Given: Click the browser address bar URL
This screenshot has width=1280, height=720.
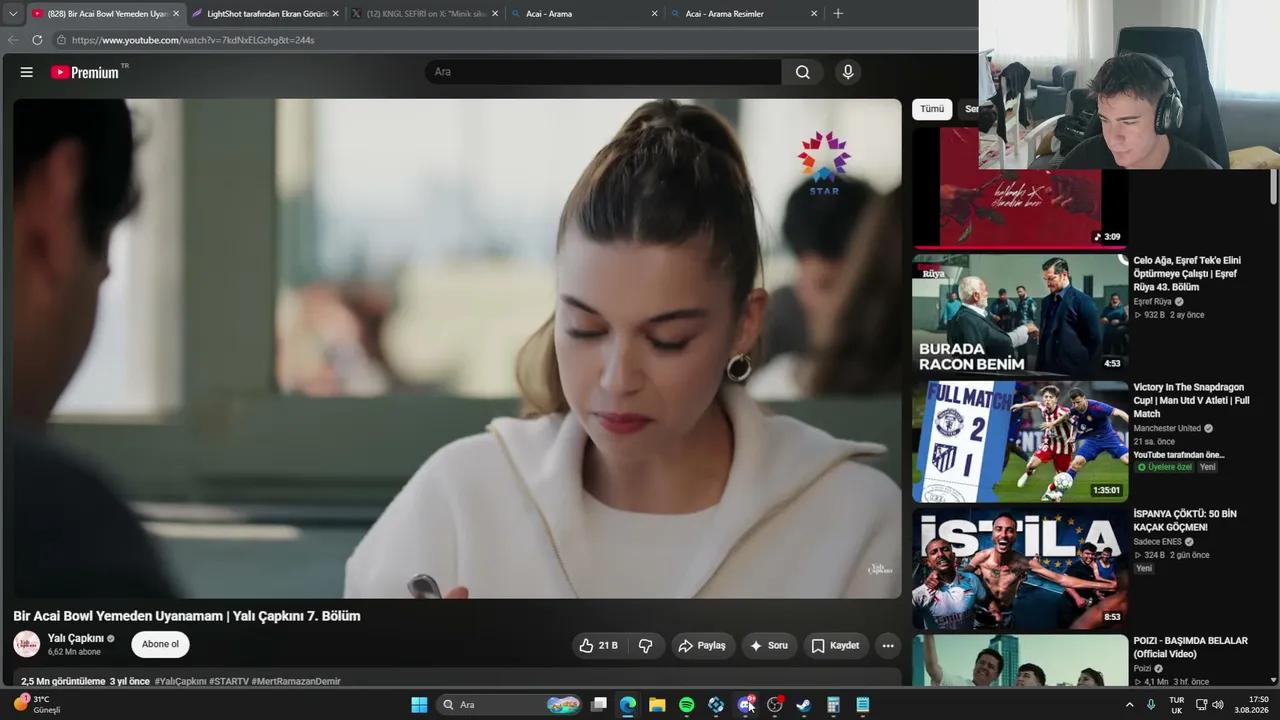Looking at the screenshot, I should (x=193, y=40).
